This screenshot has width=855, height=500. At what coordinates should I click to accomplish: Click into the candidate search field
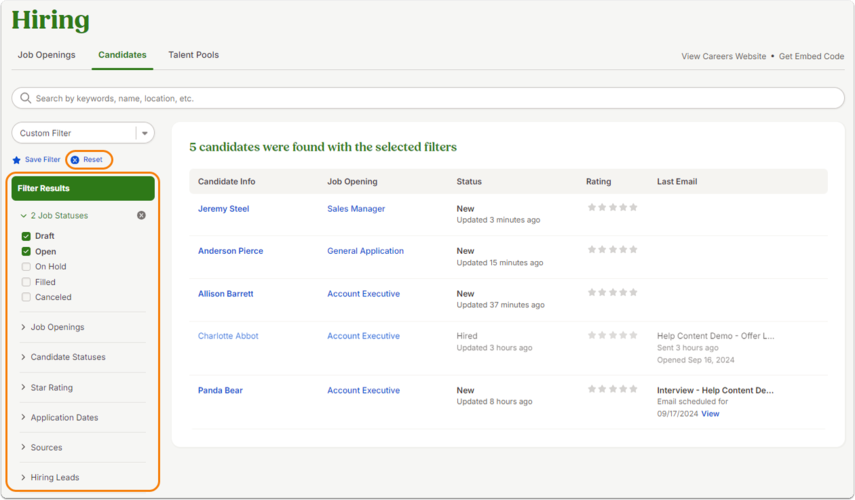pos(428,98)
